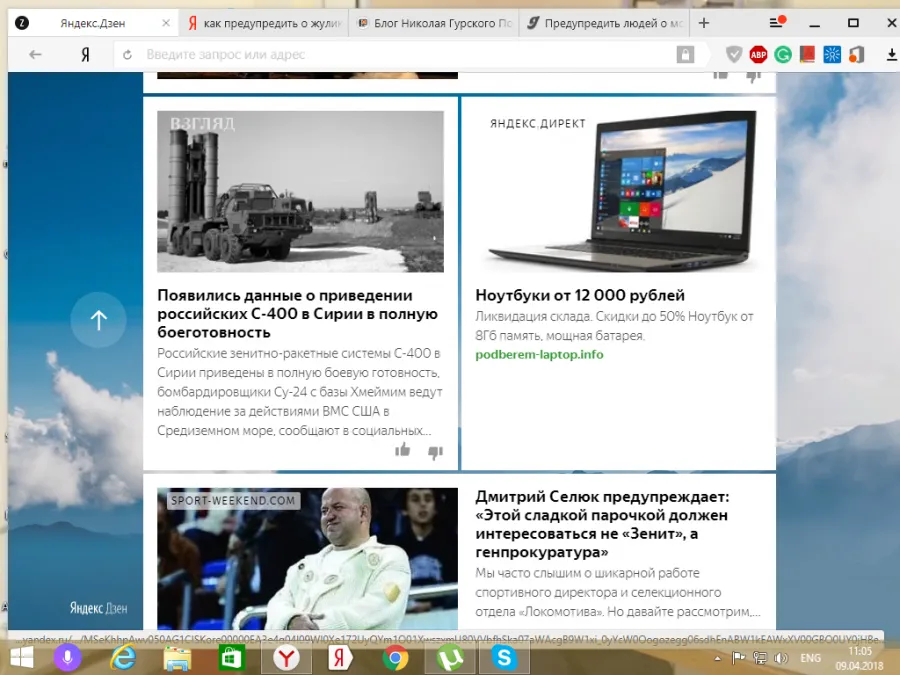
Task: Close the Яндекс.Дзен tab
Action: pyautogui.click(x=166, y=23)
